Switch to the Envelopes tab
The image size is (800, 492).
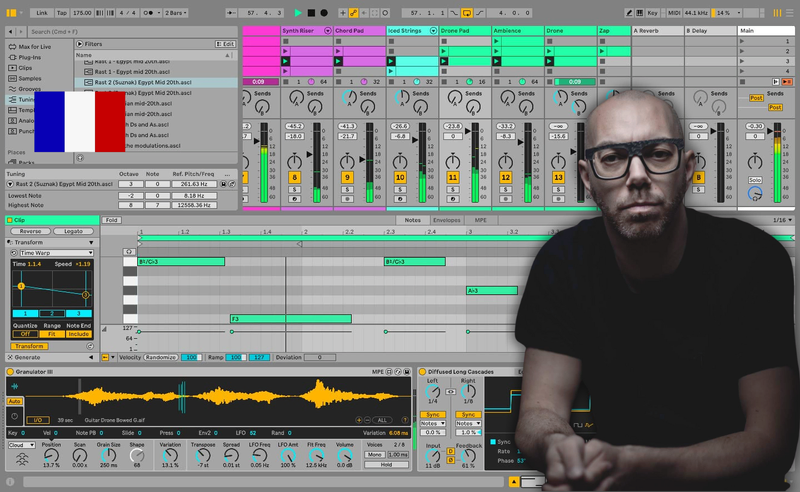(x=446, y=220)
